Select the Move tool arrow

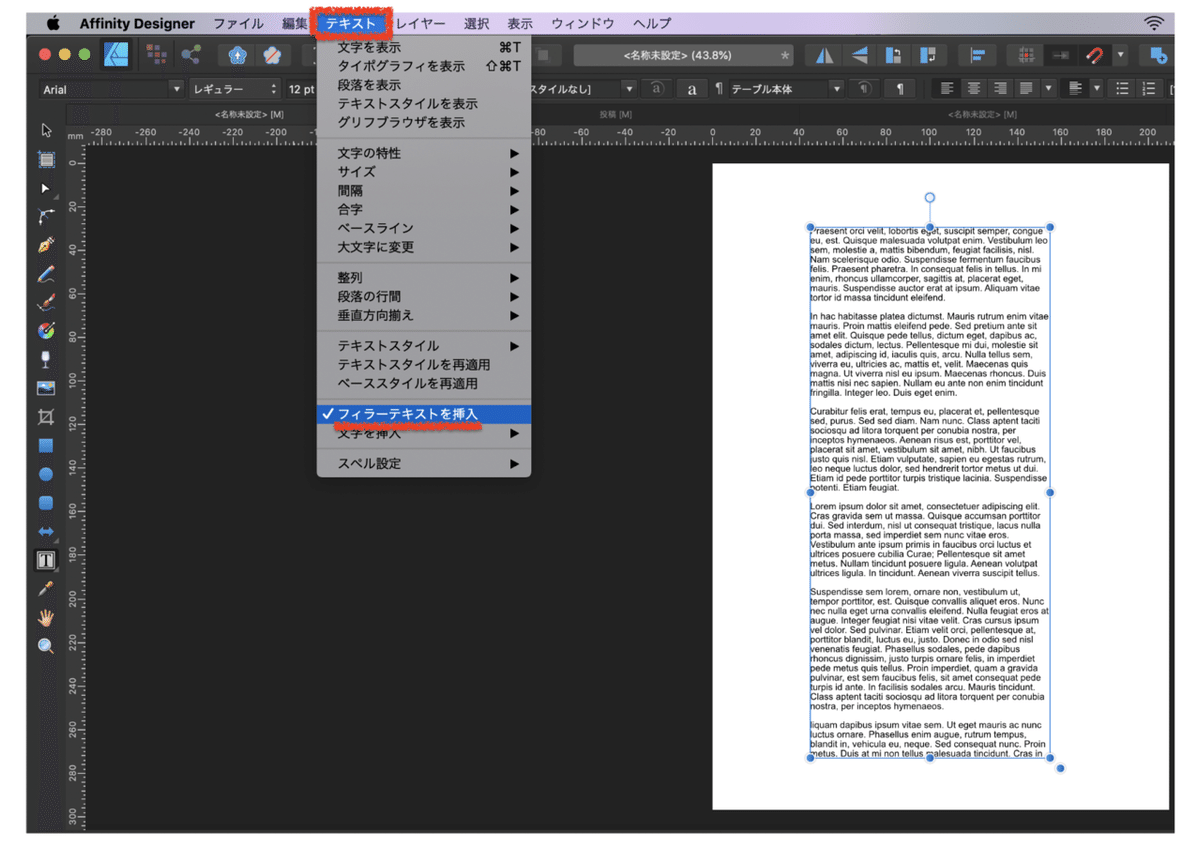click(46, 130)
